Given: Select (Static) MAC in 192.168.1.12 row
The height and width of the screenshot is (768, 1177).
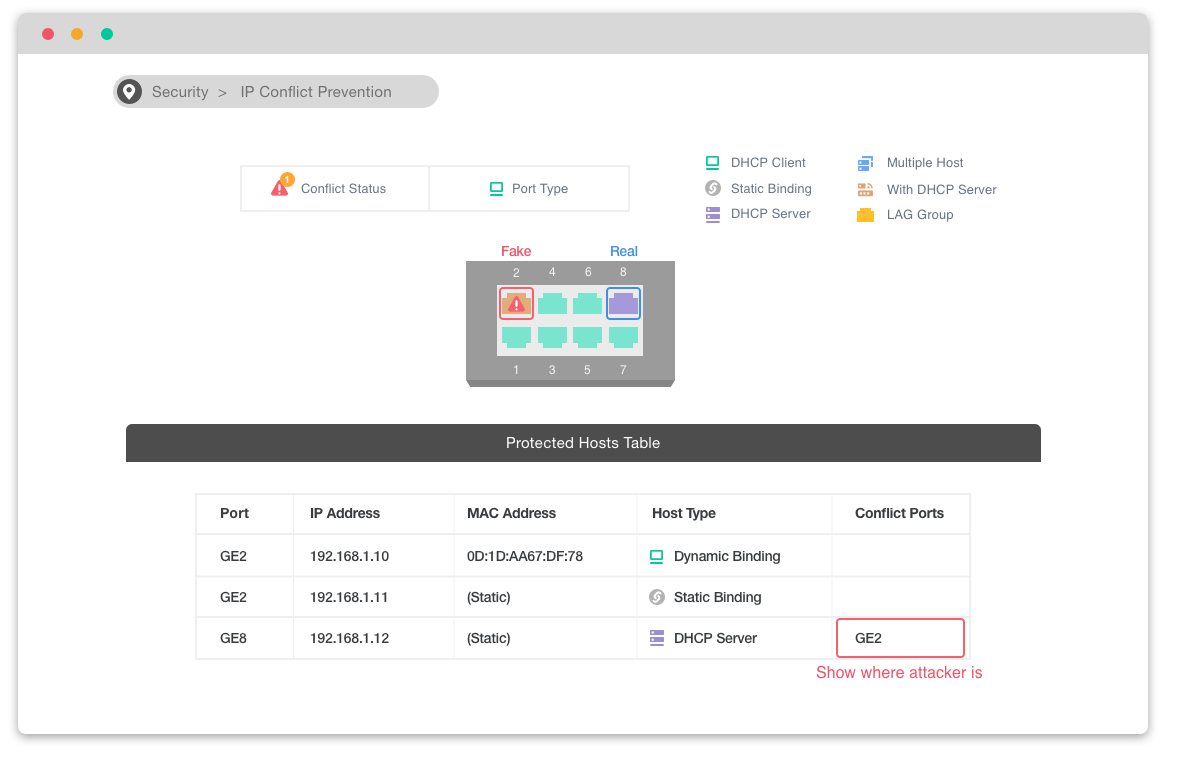Looking at the screenshot, I should click(489, 638).
